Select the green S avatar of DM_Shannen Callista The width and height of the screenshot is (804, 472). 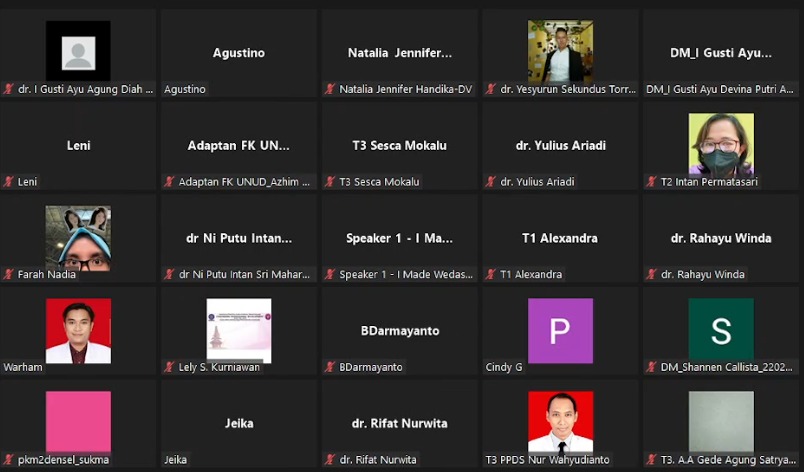tap(721, 329)
